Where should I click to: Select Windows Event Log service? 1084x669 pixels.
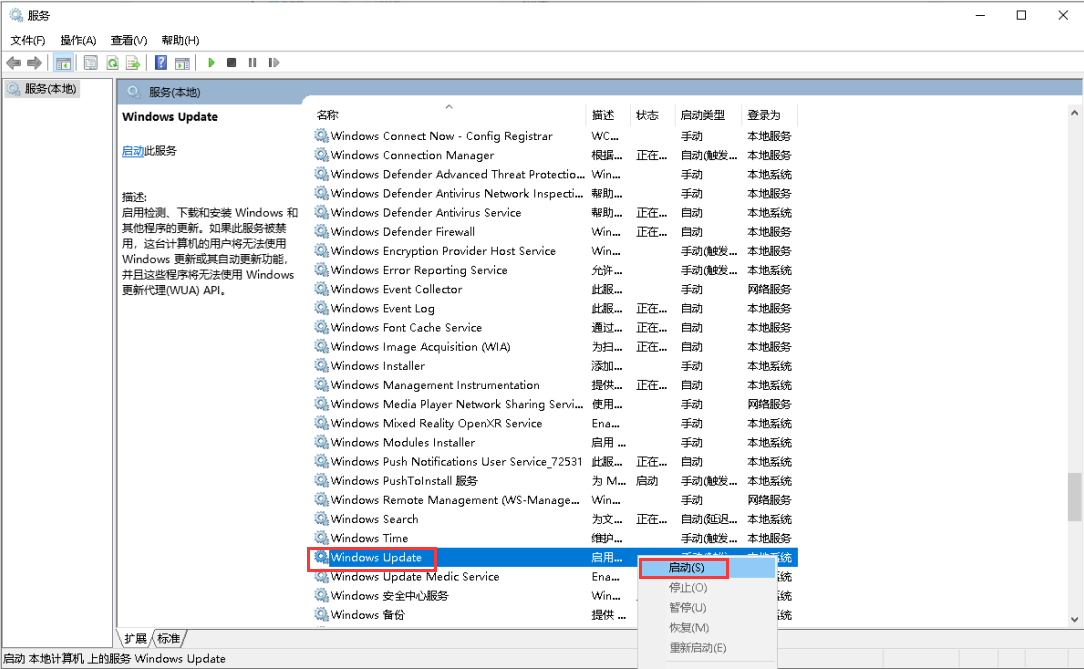point(554,309)
